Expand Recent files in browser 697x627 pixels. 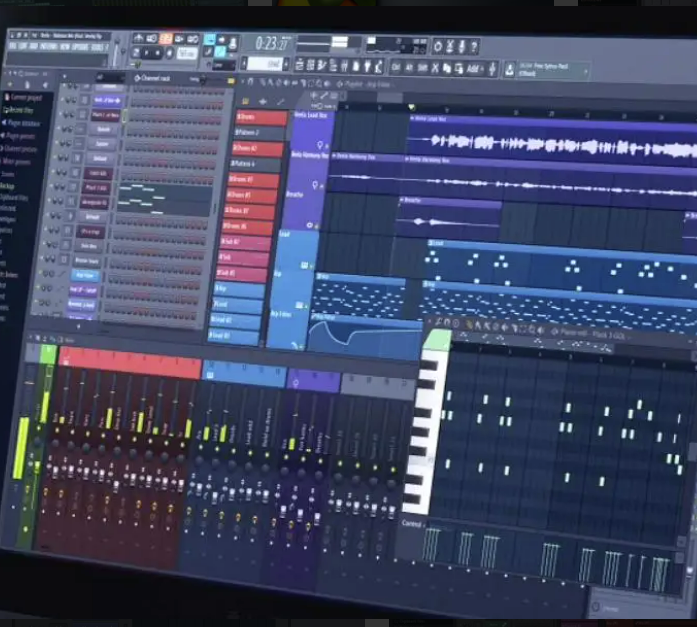pyautogui.click(x=18, y=110)
